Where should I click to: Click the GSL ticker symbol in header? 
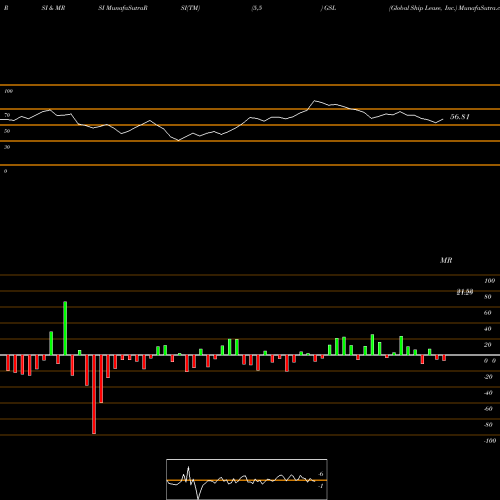click(330, 8)
